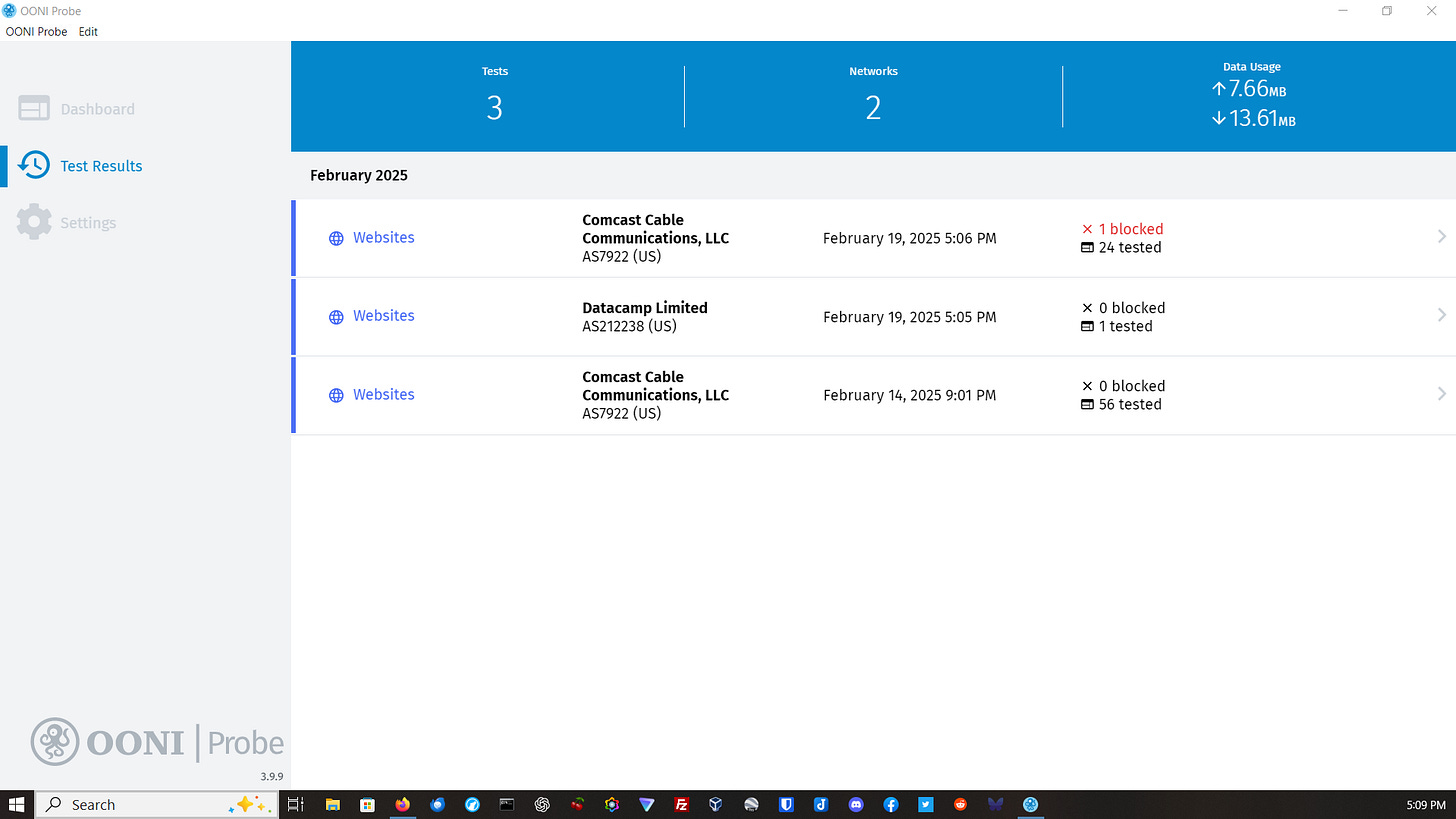The width and height of the screenshot is (1456, 819).
Task: Open ChatGPT icon in taskbar
Action: 542,804
